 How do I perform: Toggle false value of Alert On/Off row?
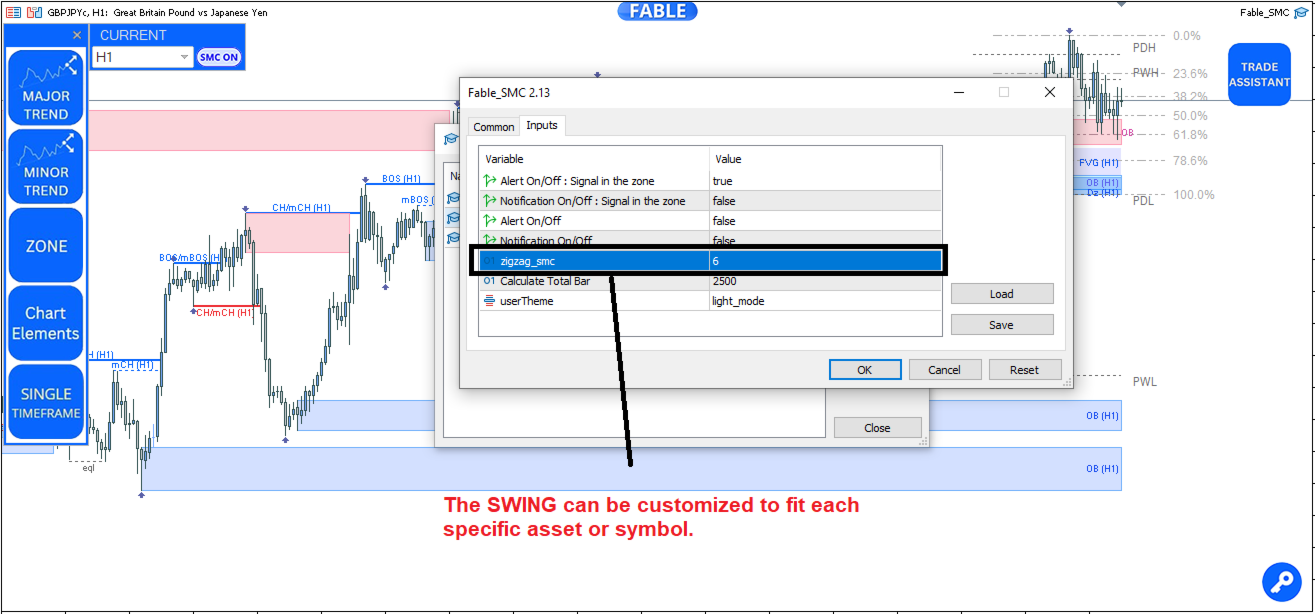[825, 221]
